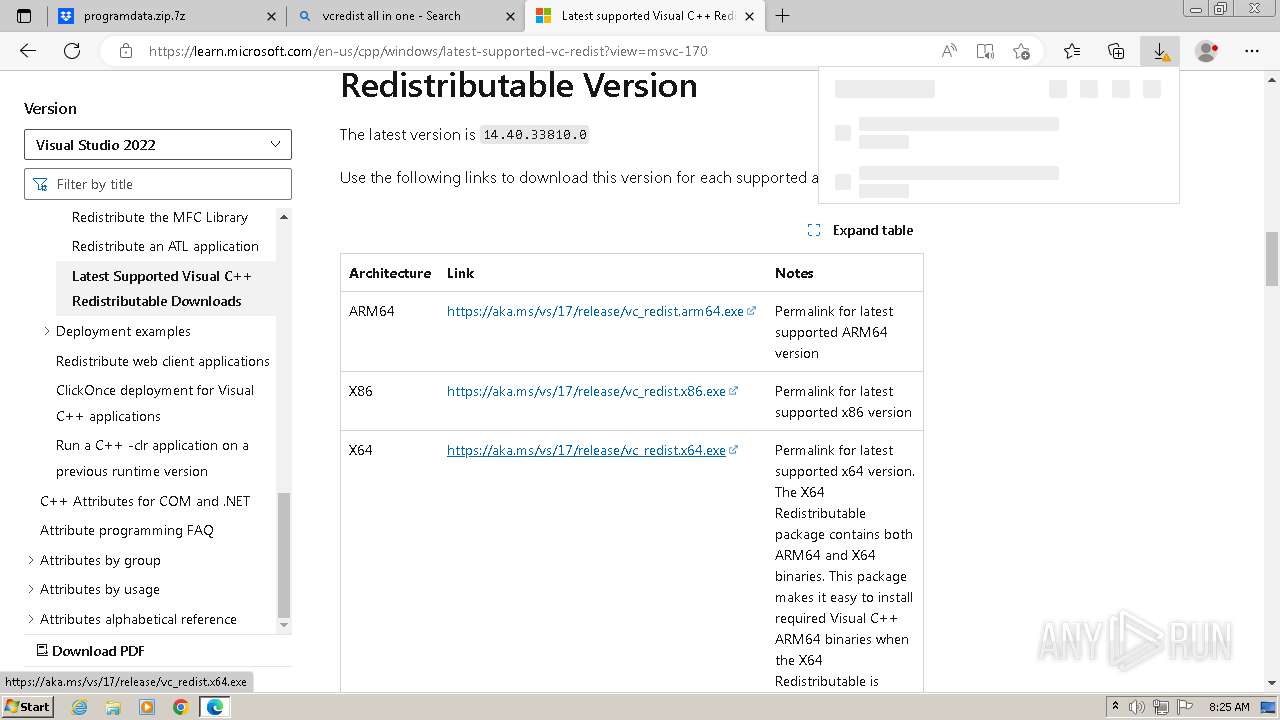
Task: Click the address bar URL
Action: [428, 51]
